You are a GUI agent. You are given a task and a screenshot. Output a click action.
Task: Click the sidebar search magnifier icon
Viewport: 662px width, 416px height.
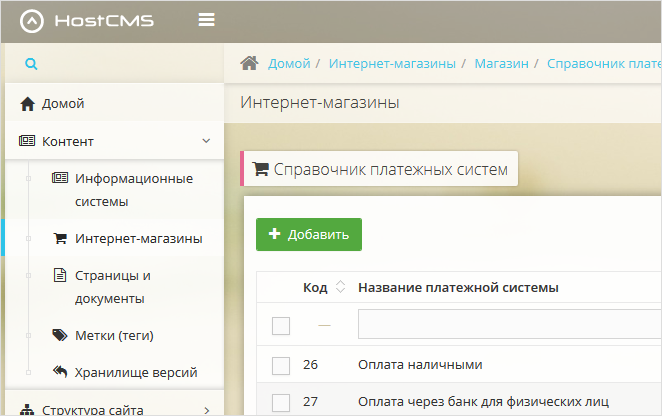click(x=31, y=64)
